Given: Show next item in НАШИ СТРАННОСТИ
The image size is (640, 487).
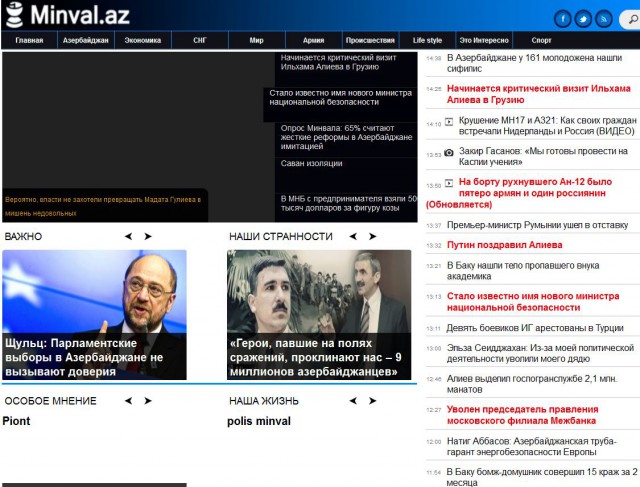Looking at the screenshot, I should [x=372, y=236].
